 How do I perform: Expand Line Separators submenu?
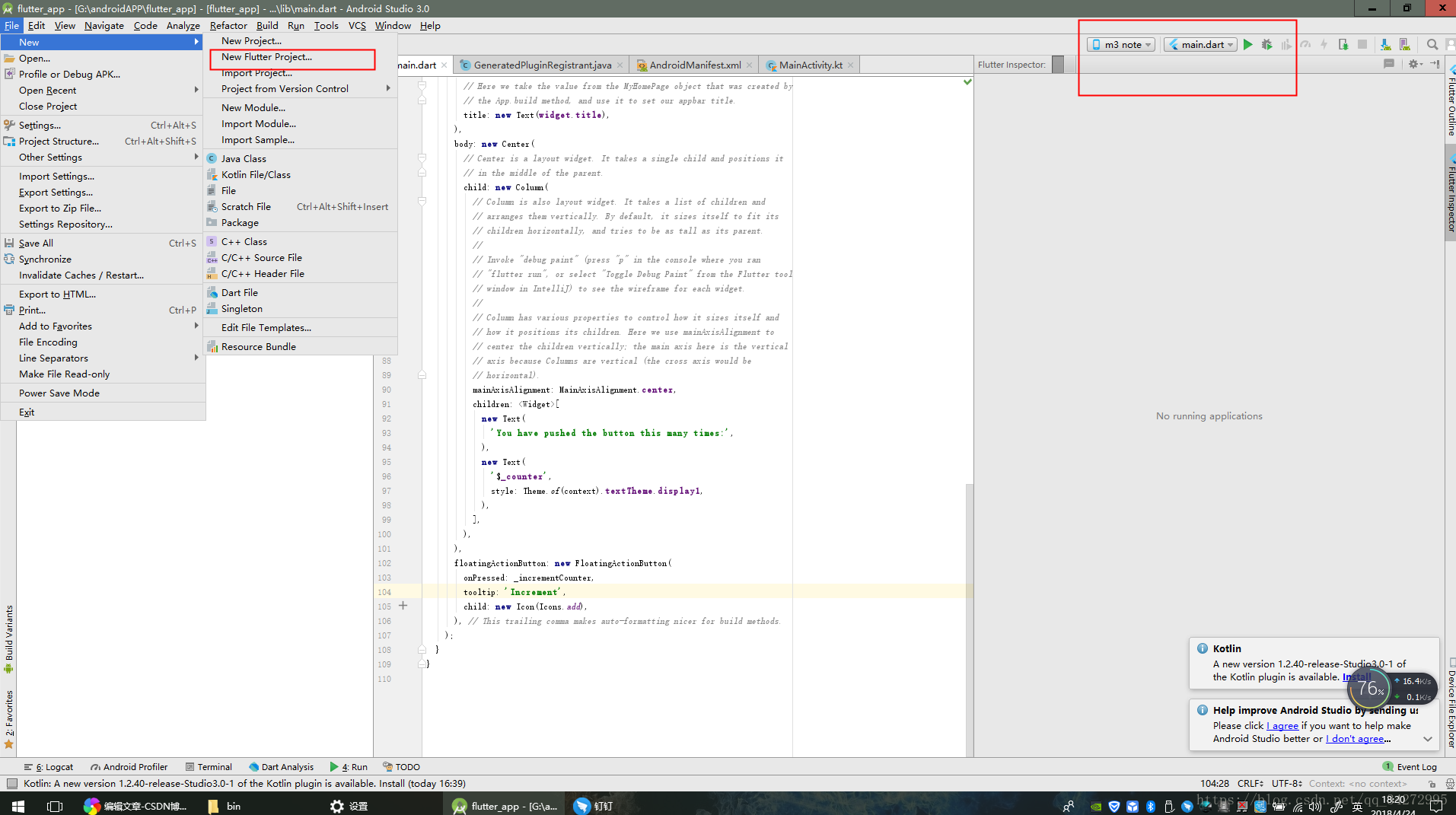pos(103,358)
